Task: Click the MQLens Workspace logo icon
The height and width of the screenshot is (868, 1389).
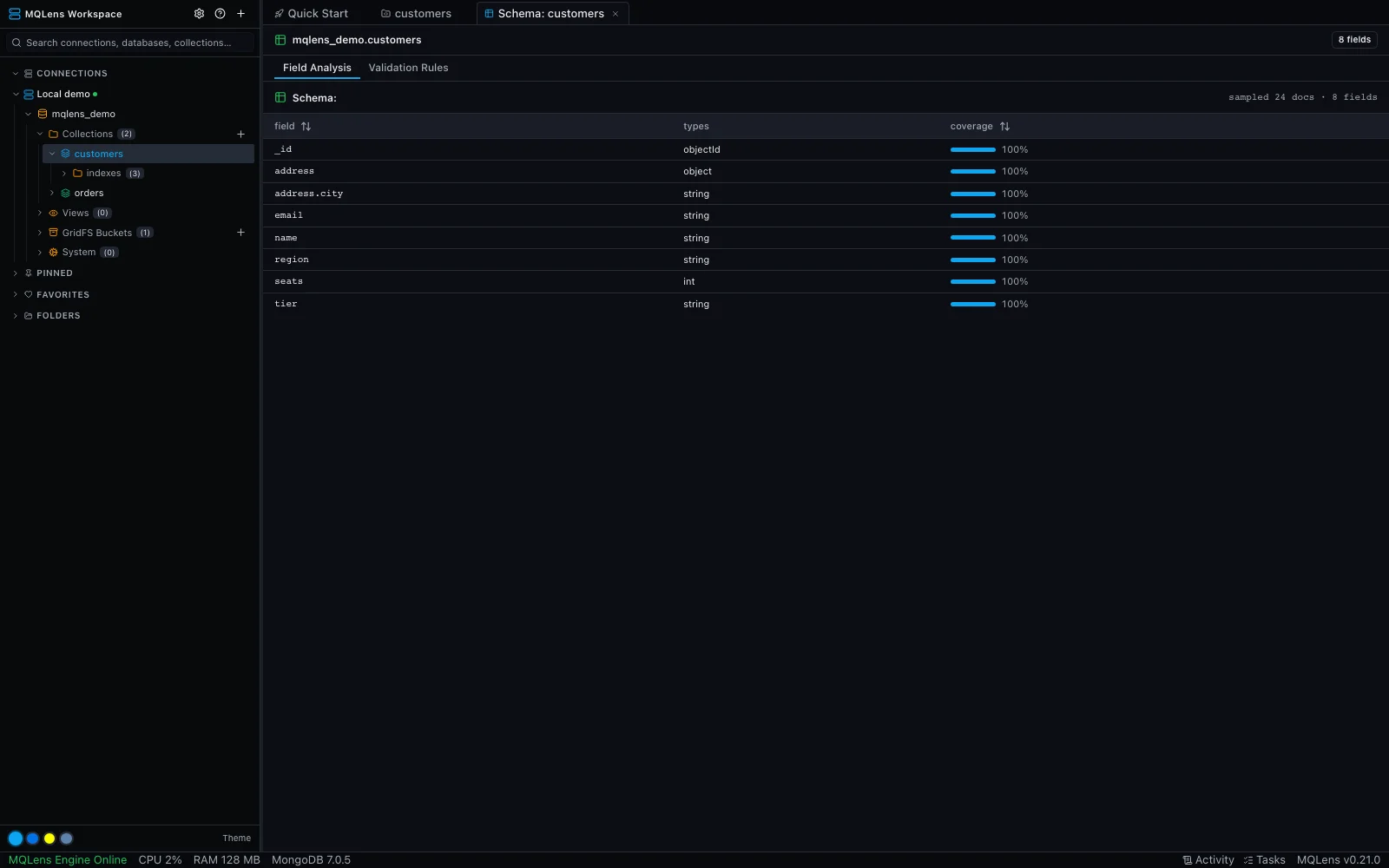Action: pyautogui.click(x=15, y=14)
